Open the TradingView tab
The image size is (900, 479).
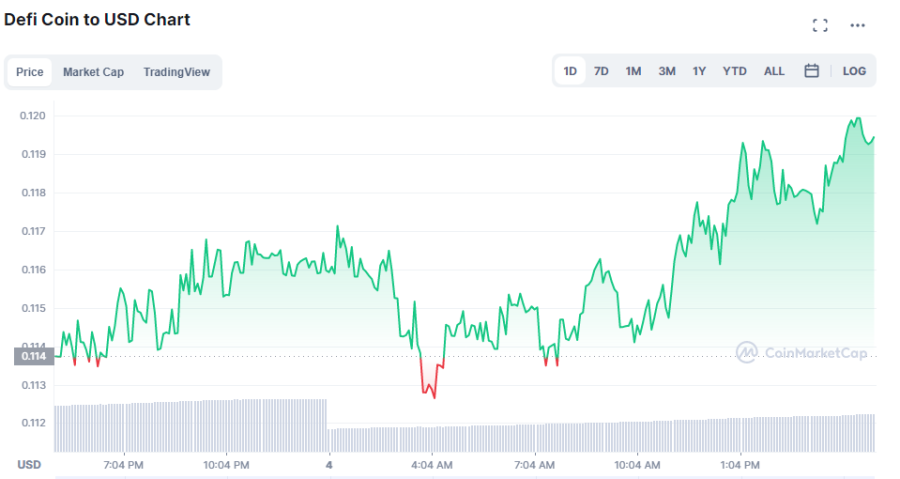point(176,72)
